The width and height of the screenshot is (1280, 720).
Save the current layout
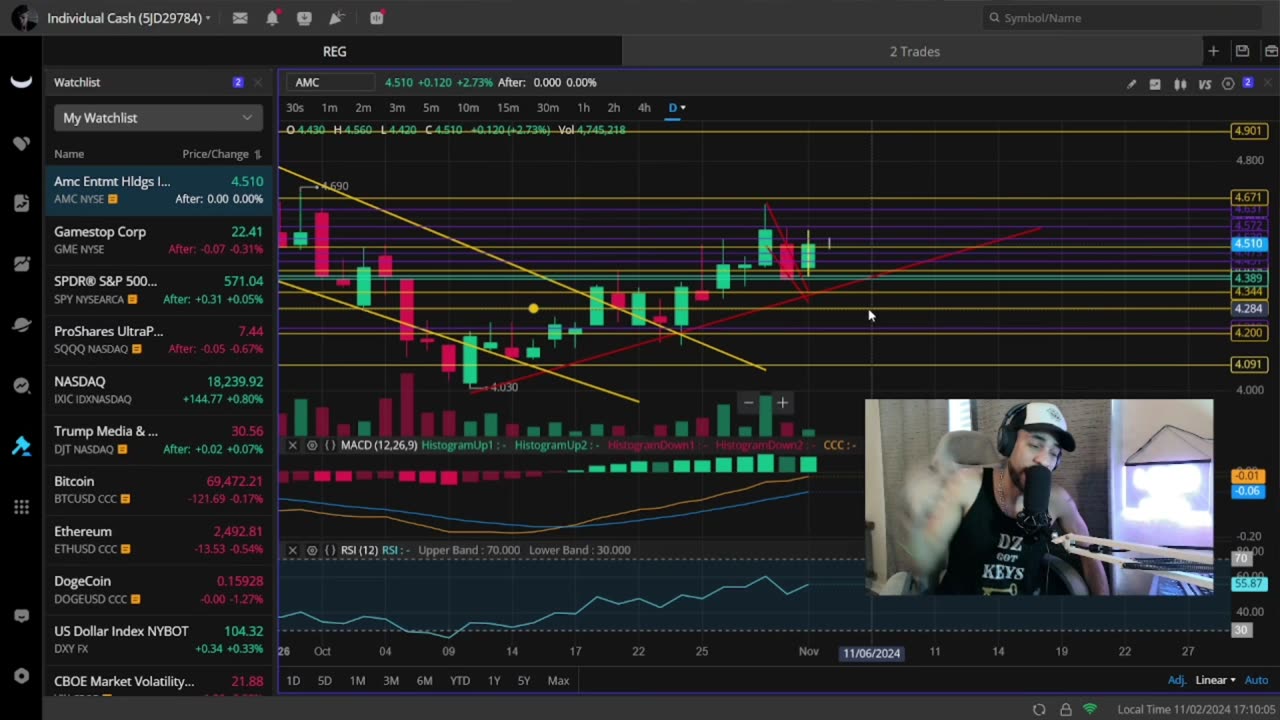tap(1242, 51)
